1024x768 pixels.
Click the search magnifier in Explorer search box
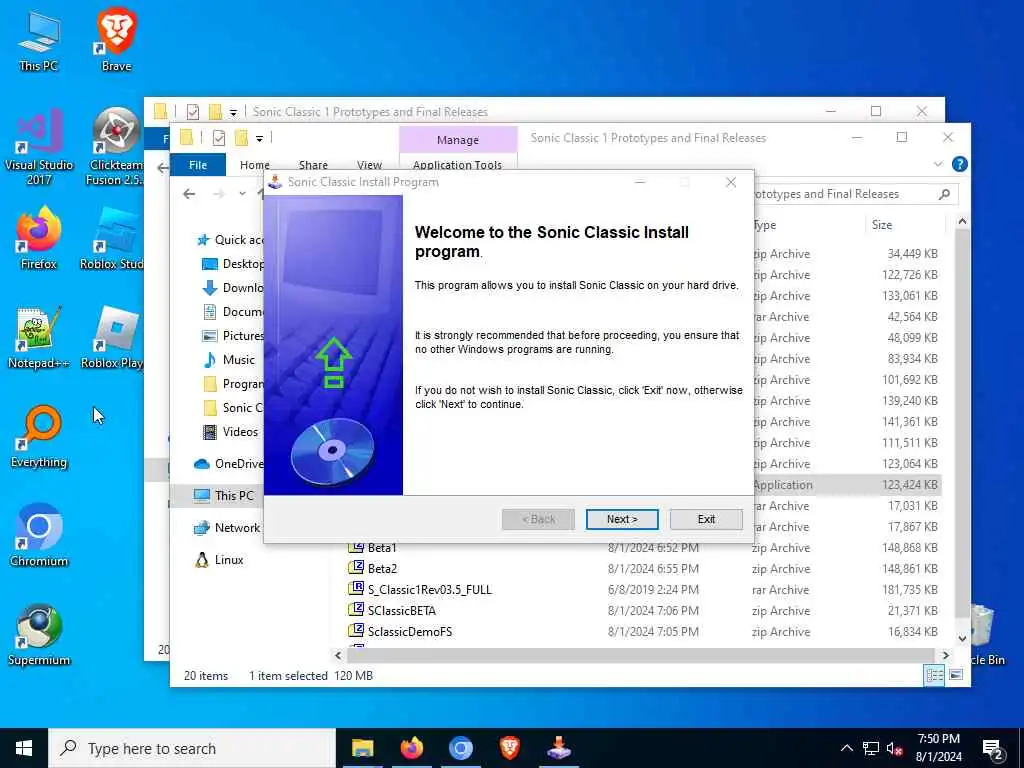tap(944, 194)
